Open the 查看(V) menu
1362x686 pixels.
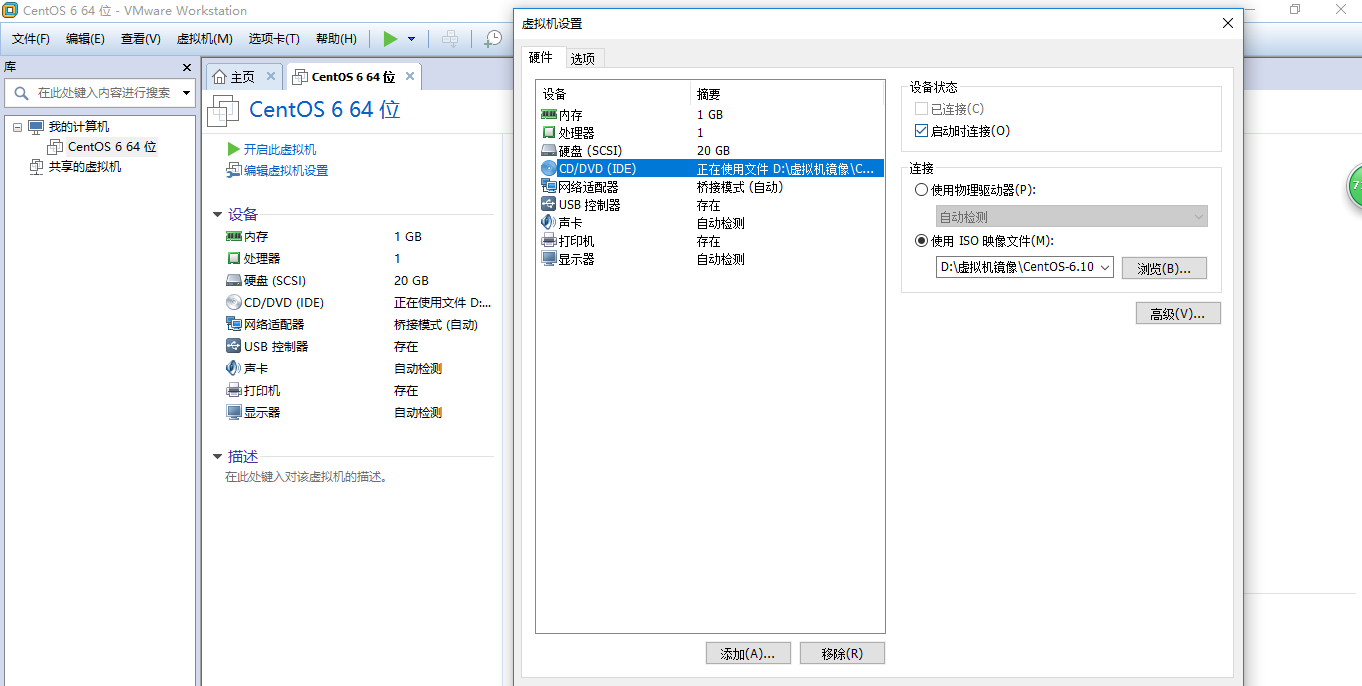[141, 39]
